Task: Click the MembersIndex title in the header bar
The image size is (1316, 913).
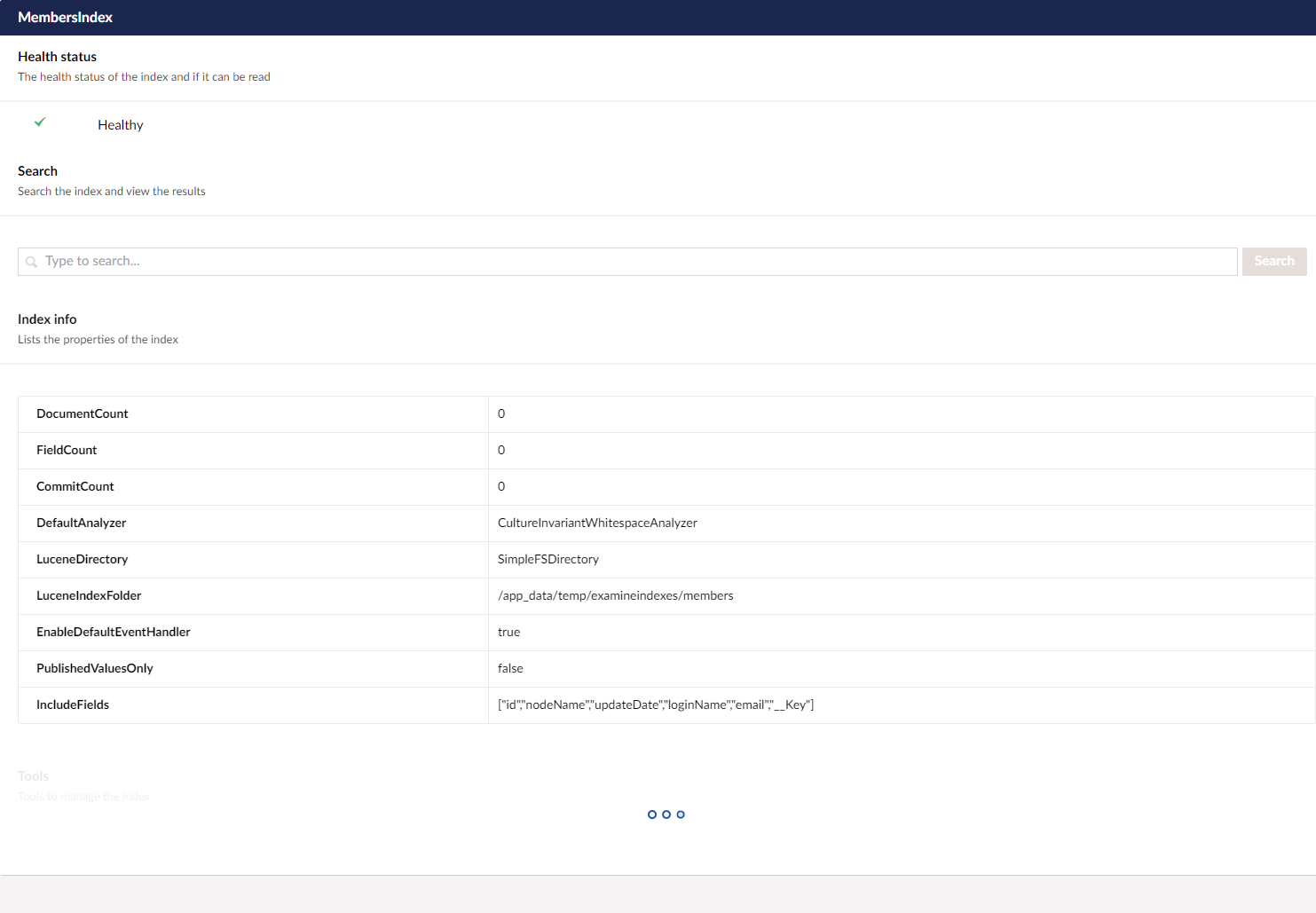Action: pyautogui.click(x=66, y=17)
